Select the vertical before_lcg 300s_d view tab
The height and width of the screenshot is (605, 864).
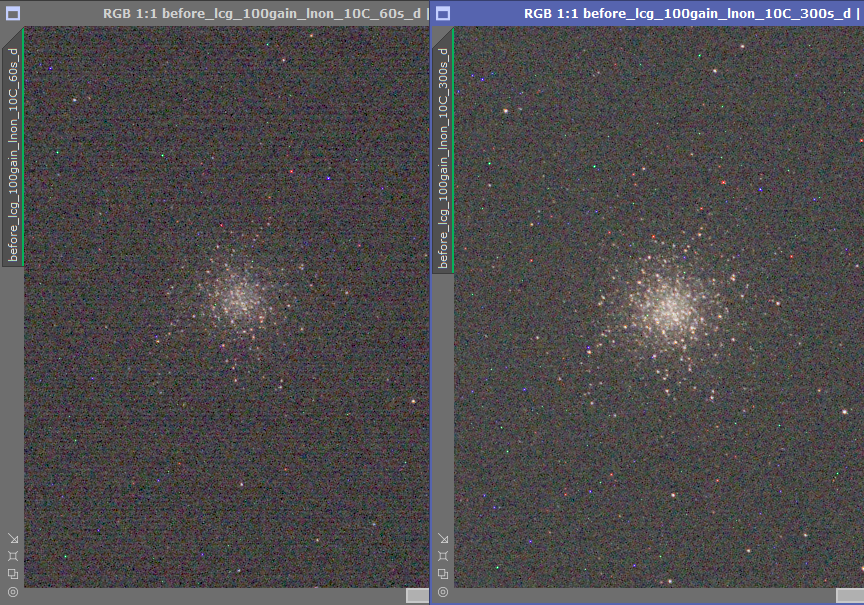[443, 155]
